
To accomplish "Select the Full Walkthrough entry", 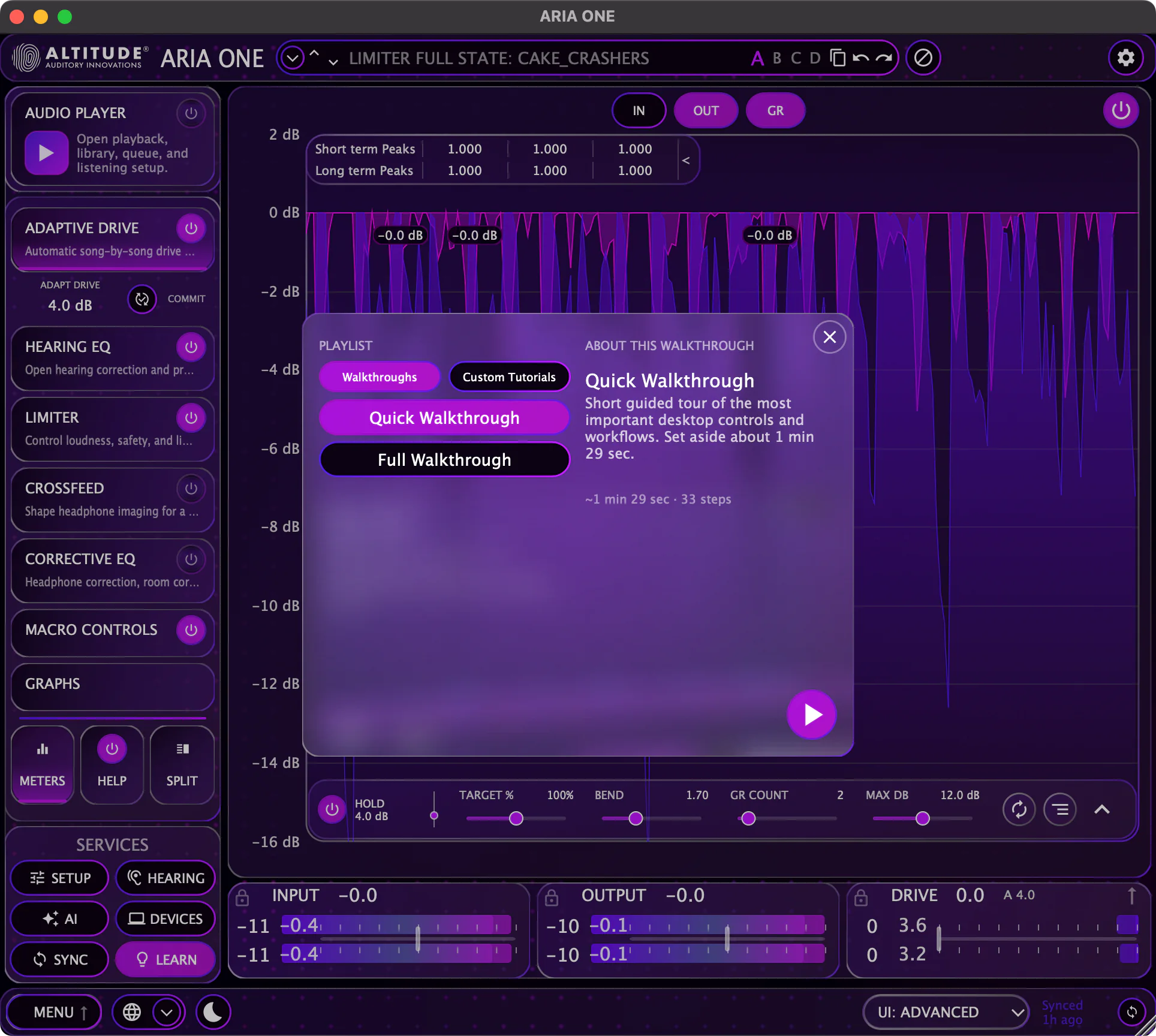I will [x=444, y=460].
